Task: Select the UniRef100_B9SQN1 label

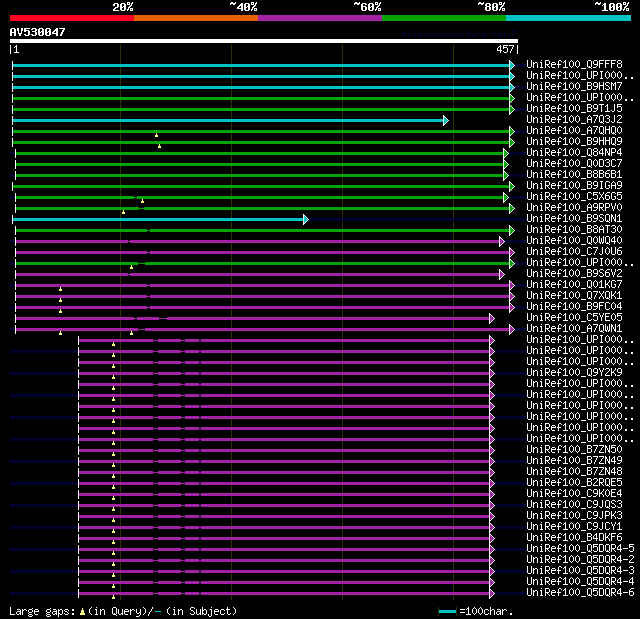Action: [x=574, y=219]
